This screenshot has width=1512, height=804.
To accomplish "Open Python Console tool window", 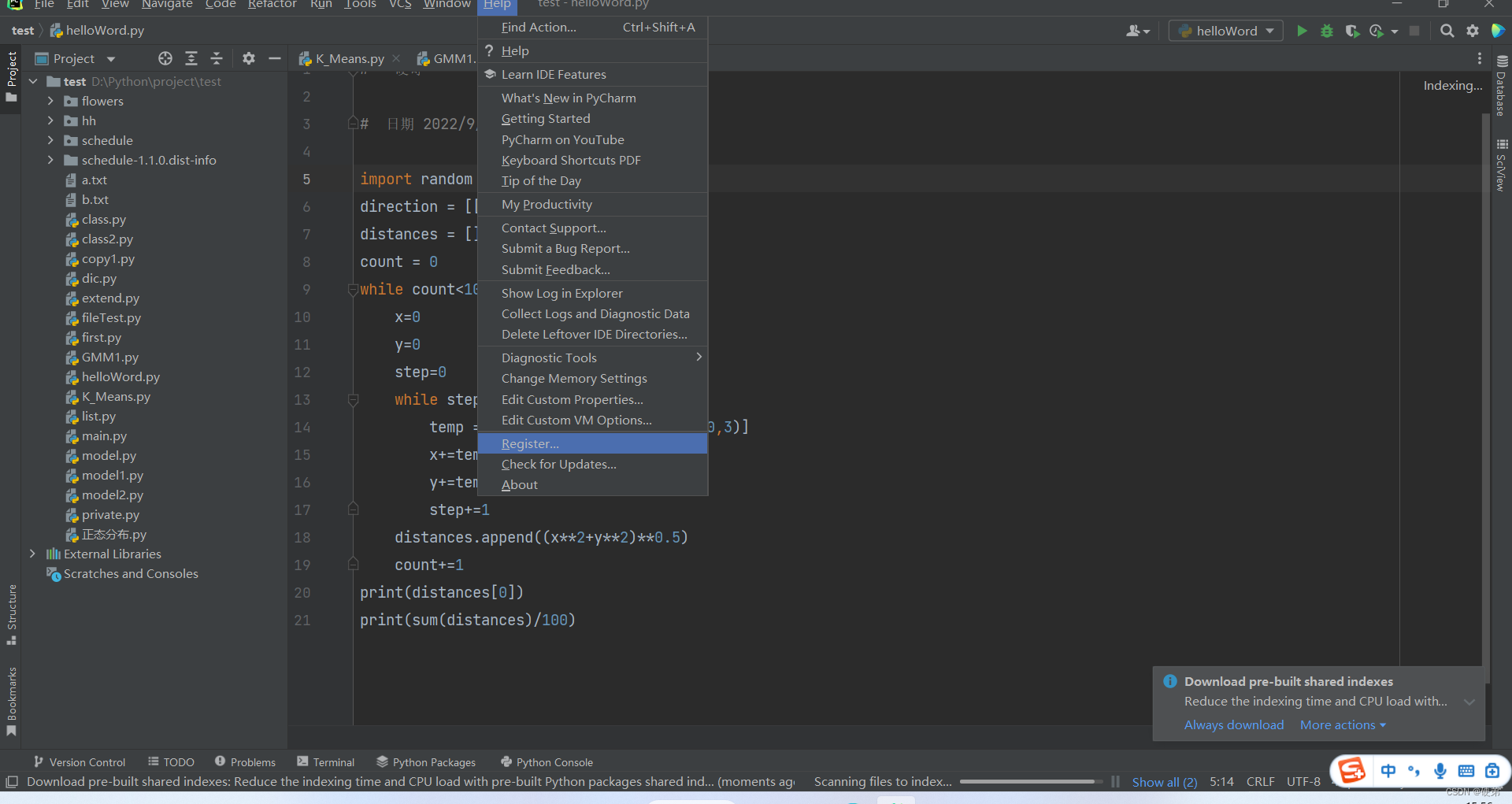I will tap(547, 761).
